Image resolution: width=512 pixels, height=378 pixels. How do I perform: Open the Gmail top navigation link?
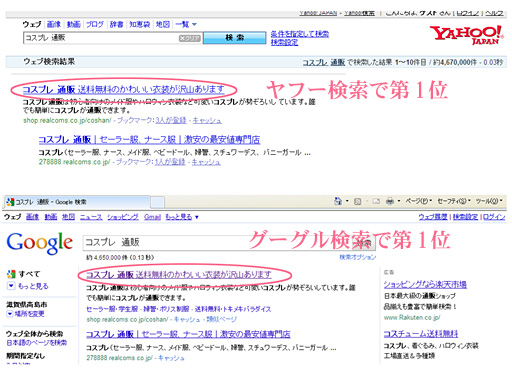(x=152, y=217)
